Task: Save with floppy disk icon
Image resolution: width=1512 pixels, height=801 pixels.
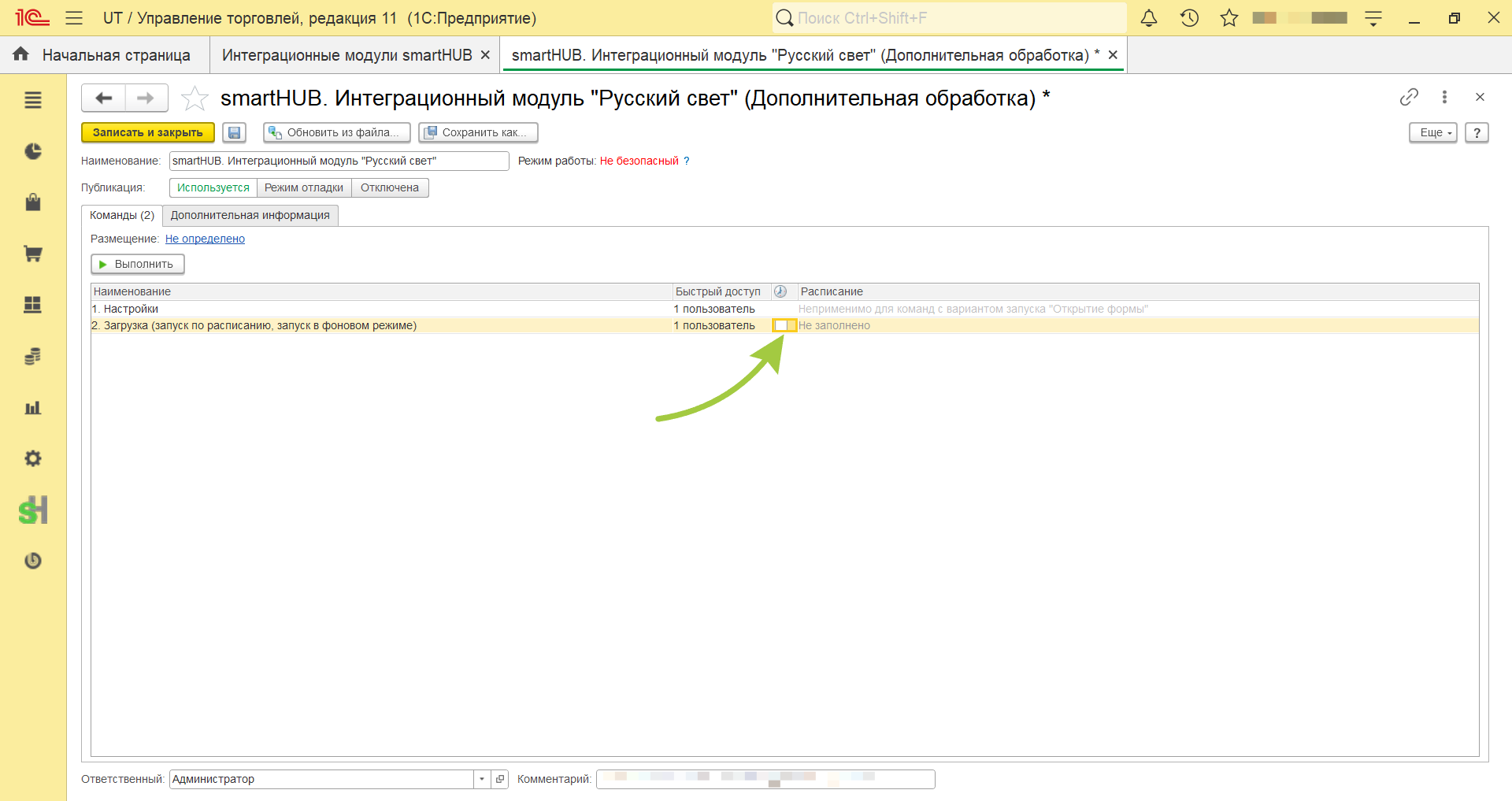Action: 235,132
